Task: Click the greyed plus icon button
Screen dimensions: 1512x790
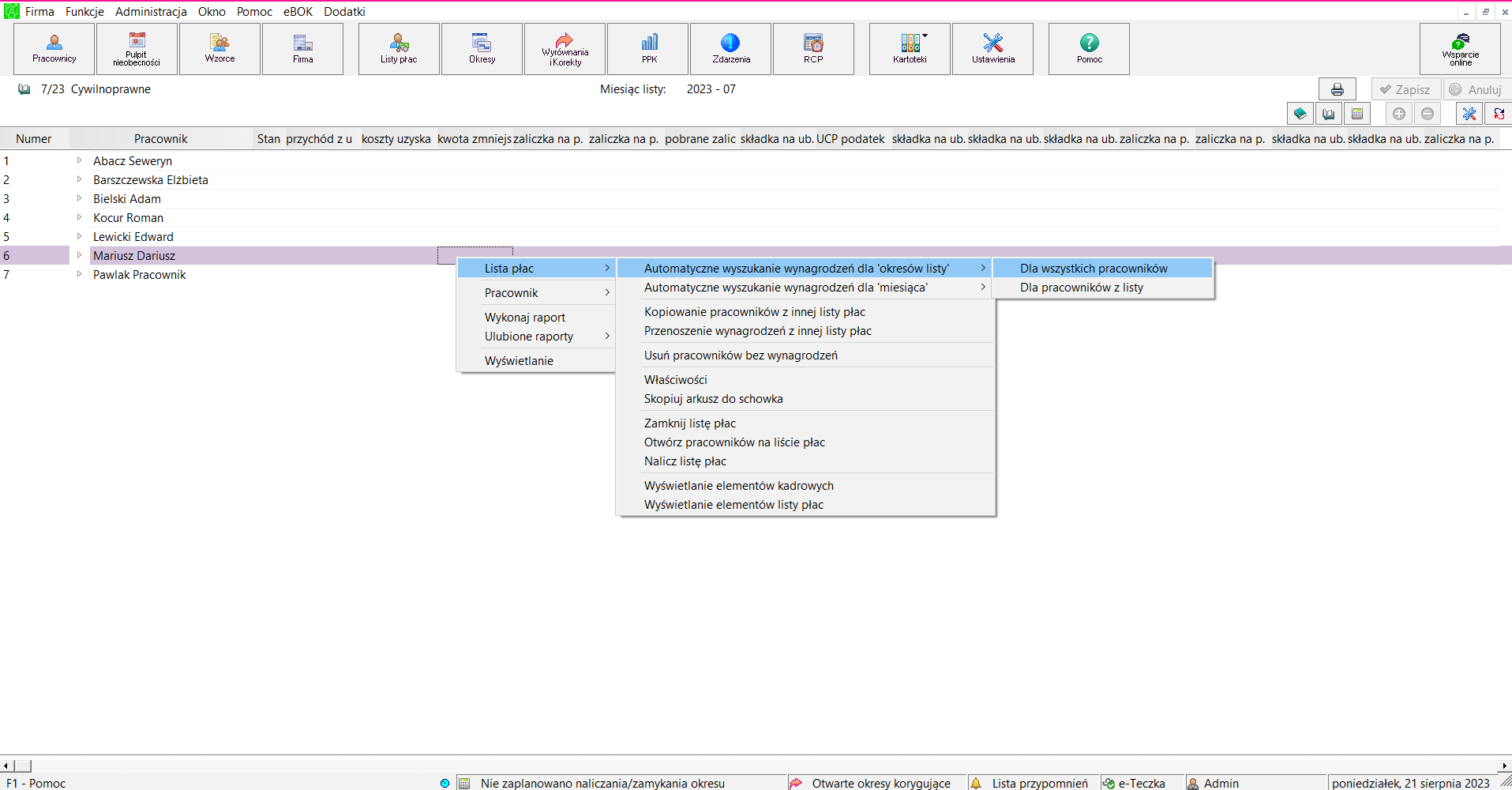Action: tap(1399, 114)
